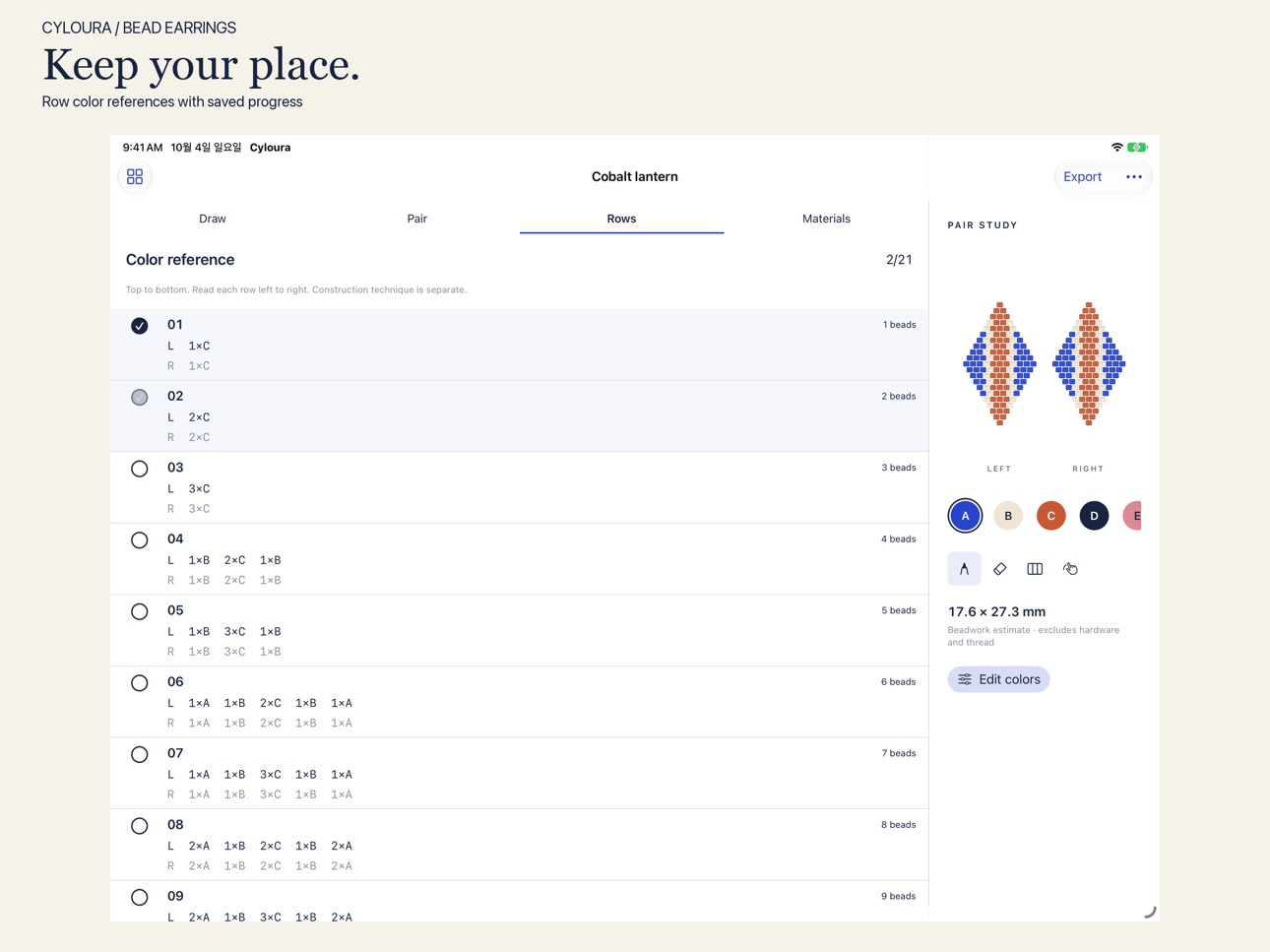Click the Edit colors button
This screenshot has width=1270, height=952.
click(x=999, y=679)
